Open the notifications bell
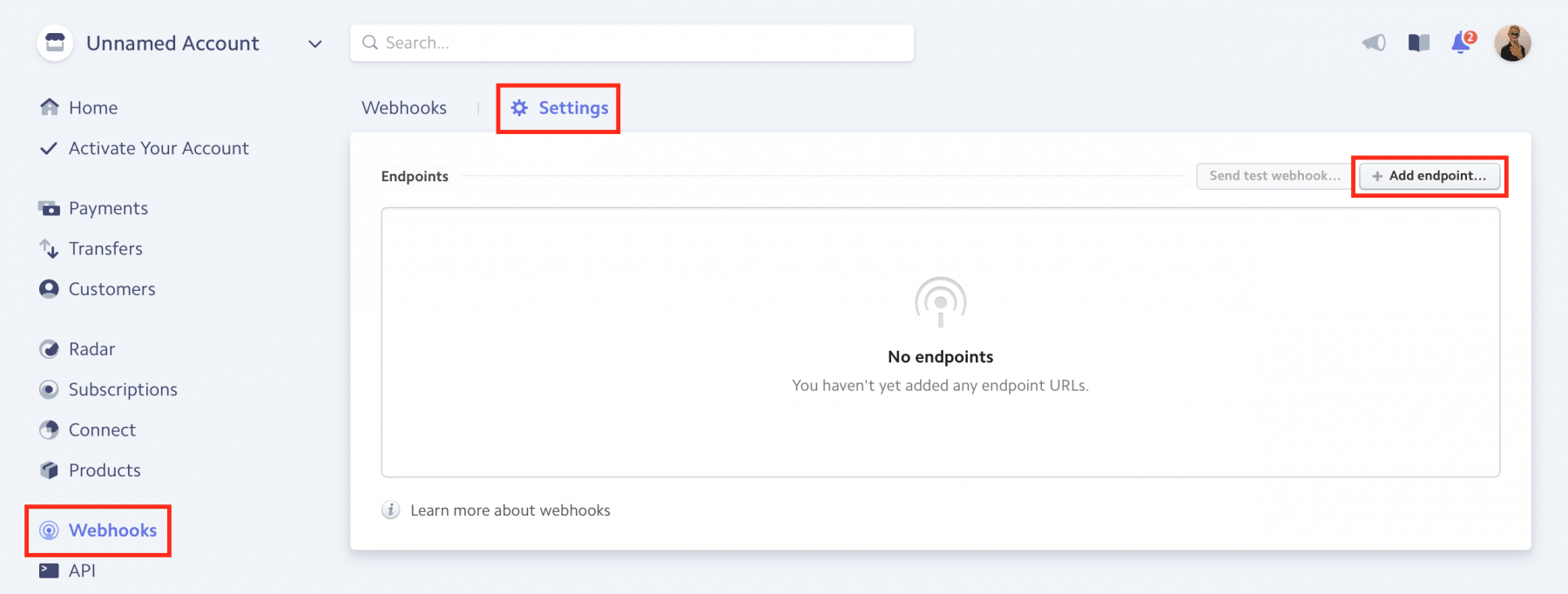1568x594 pixels. tap(1462, 43)
